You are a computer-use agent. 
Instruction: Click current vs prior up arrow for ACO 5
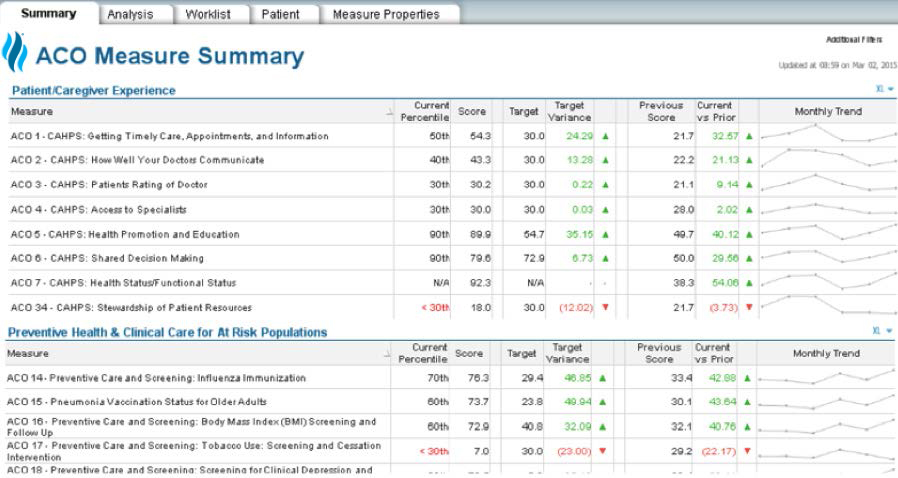tap(749, 234)
